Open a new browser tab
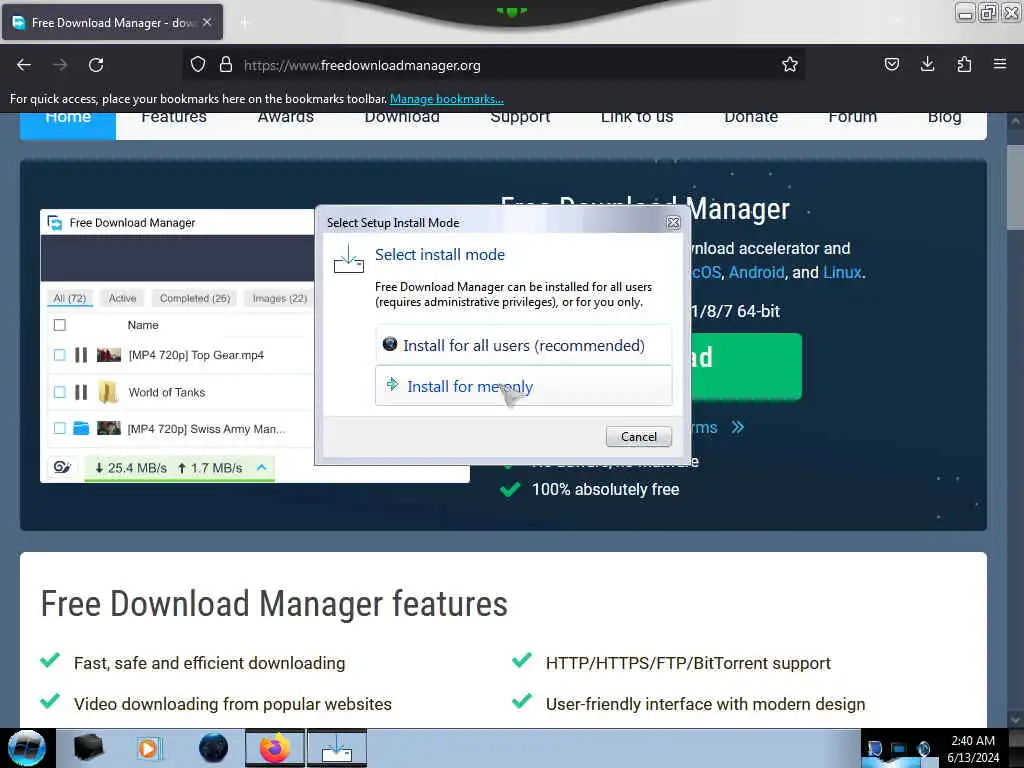 coord(245,23)
